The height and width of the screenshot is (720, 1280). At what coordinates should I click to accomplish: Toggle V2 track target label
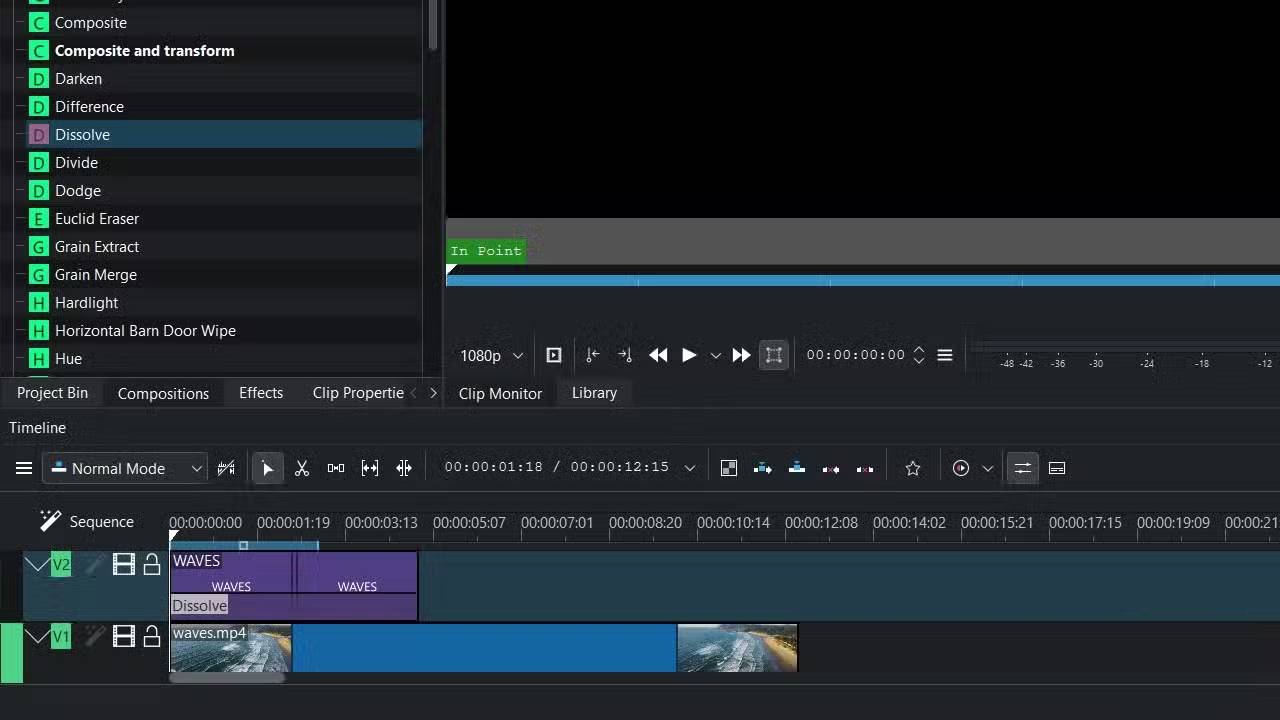coord(61,565)
